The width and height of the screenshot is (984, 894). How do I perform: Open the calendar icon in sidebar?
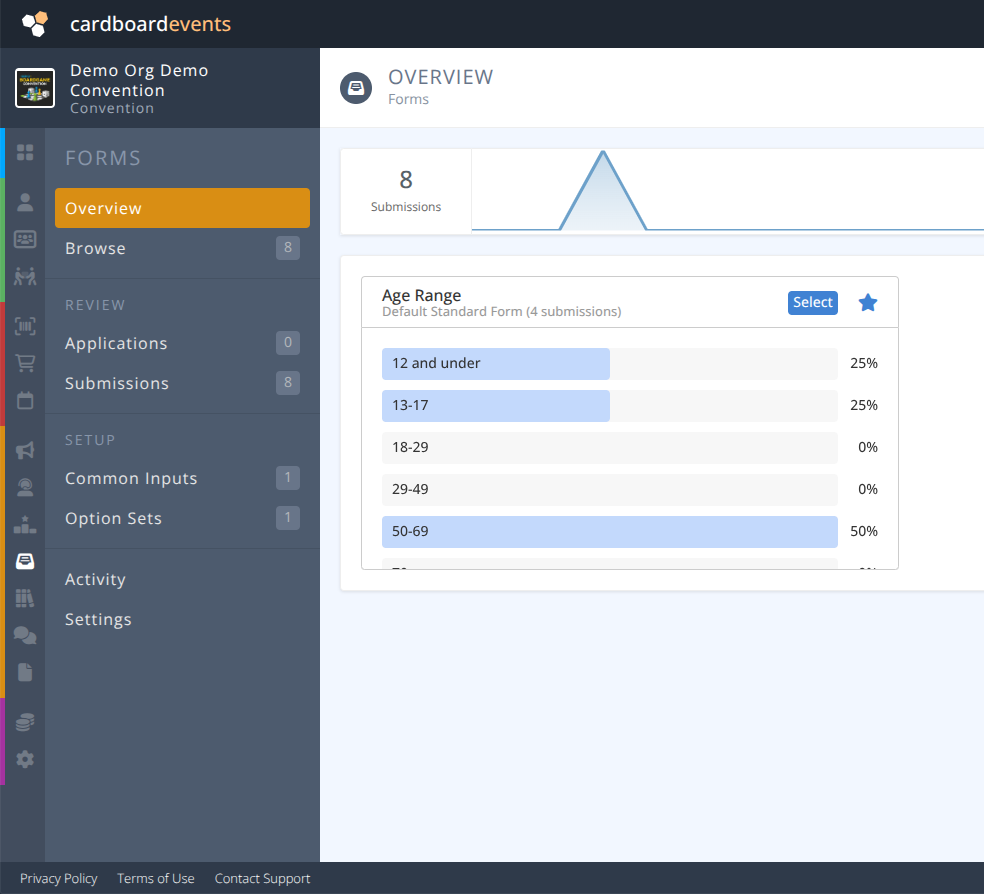[24, 400]
